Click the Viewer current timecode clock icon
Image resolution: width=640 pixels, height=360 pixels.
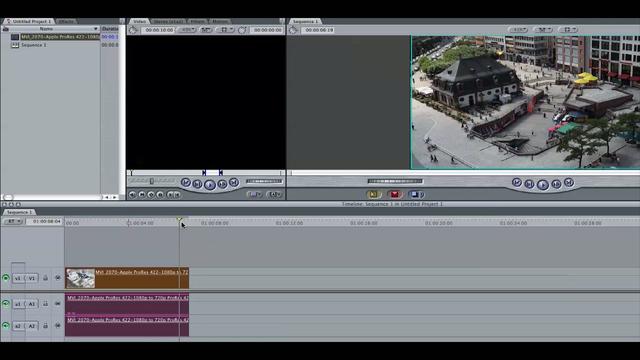(242, 30)
